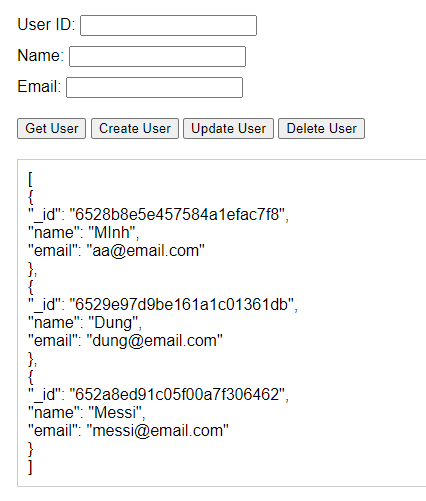Click the name "Messi" line
Screen dimensions: 426x501
[87, 413]
